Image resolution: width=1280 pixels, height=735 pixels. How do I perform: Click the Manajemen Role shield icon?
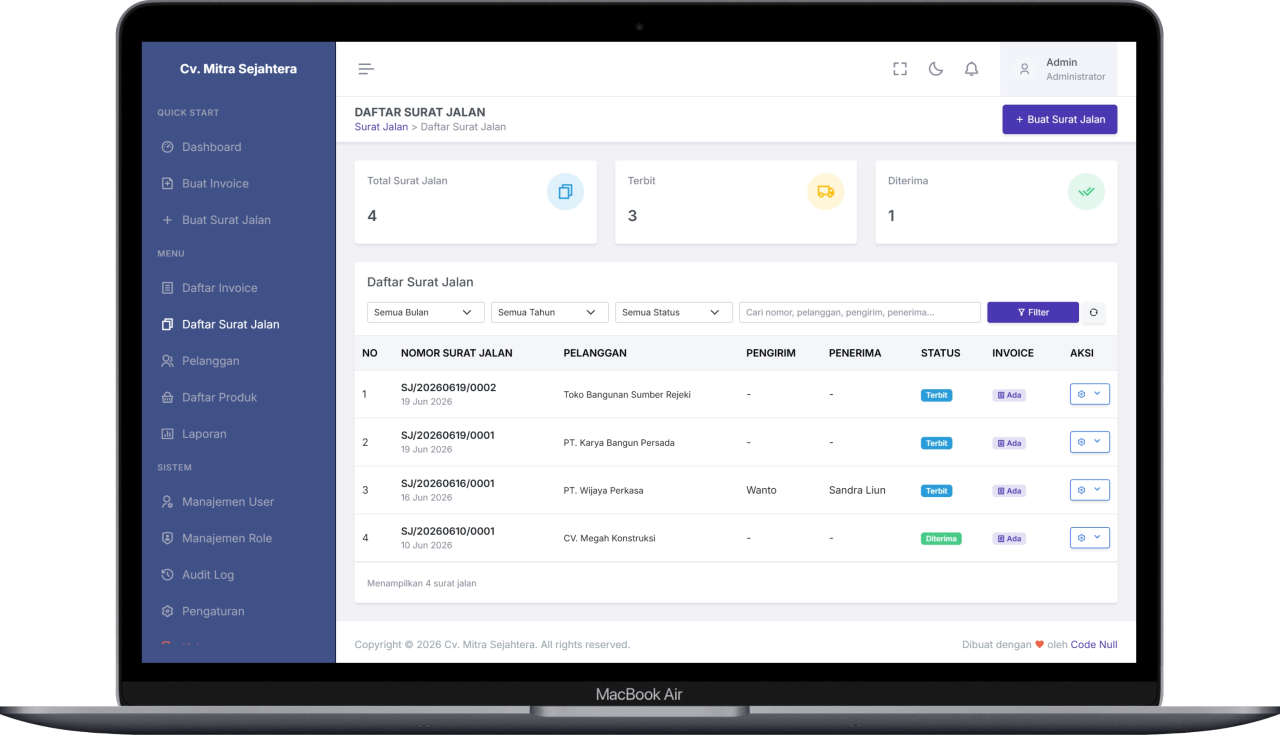coord(167,538)
